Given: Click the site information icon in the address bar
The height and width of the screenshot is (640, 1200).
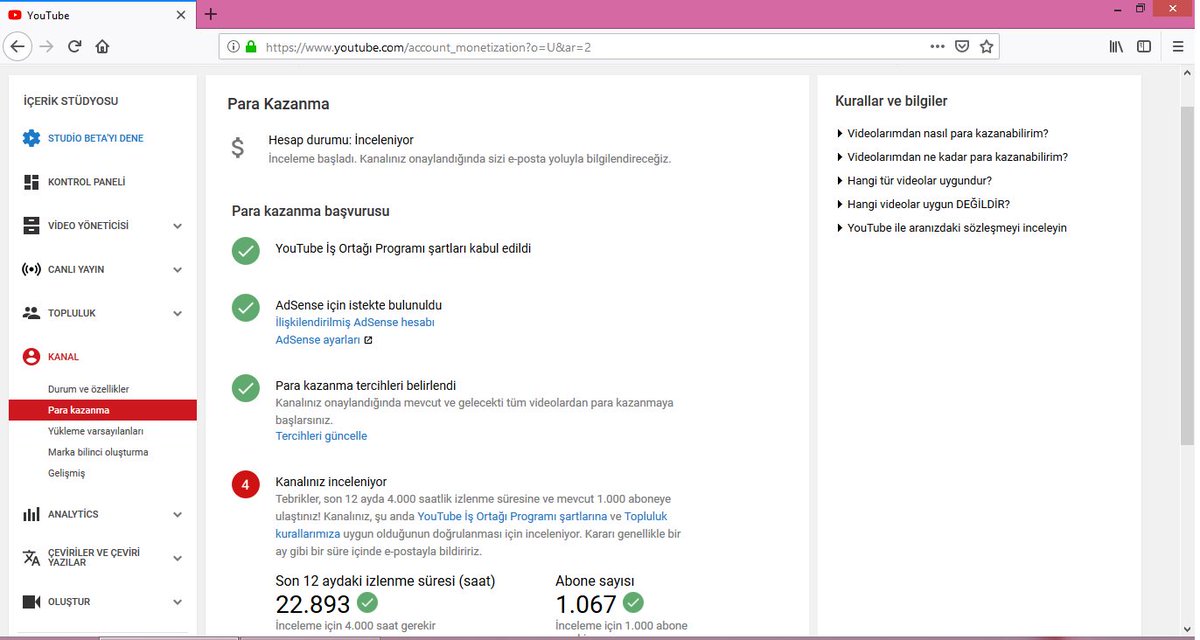Looking at the screenshot, I should (233, 46).
